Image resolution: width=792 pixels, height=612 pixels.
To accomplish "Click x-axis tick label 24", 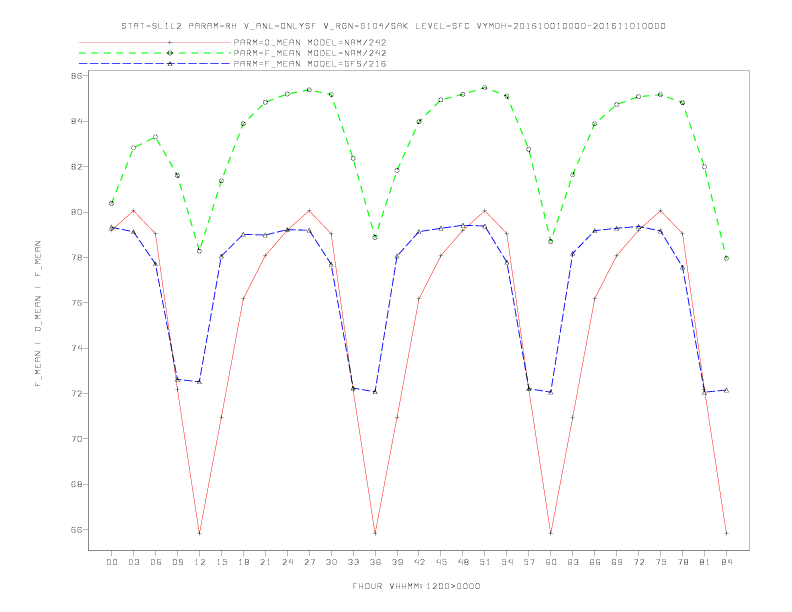I will pyautogui.click(x=287, y=562).
